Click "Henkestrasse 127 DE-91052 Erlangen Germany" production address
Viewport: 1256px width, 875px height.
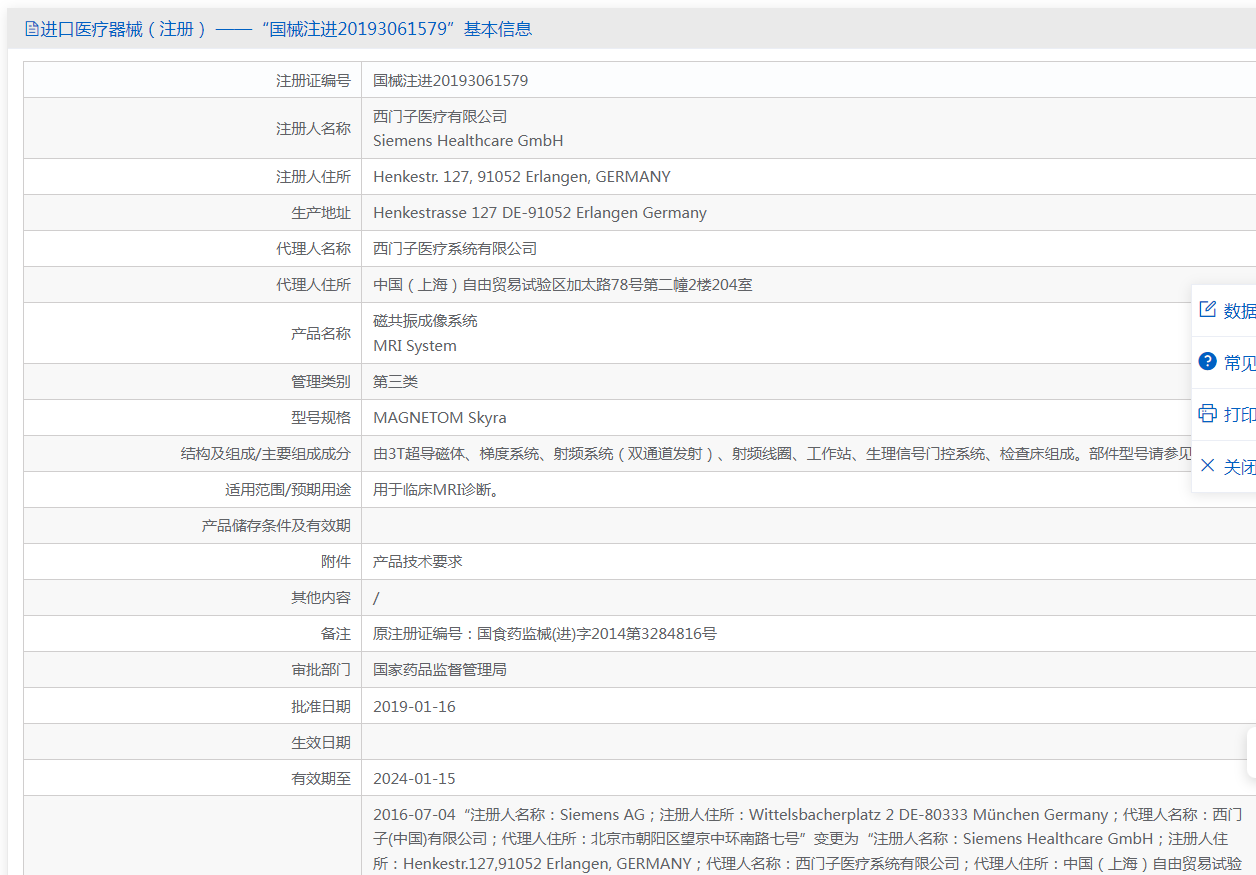(x=540, y=212)
